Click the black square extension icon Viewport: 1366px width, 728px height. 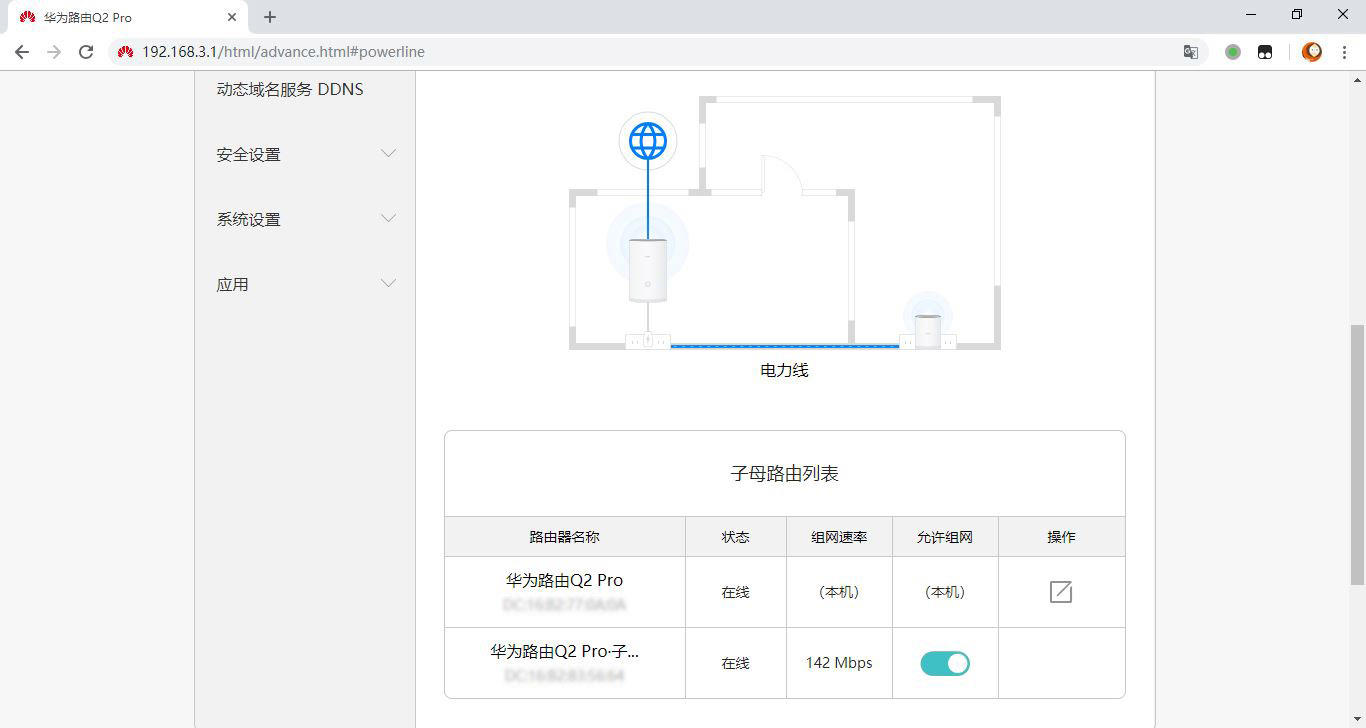click(x=1265, y=52)
